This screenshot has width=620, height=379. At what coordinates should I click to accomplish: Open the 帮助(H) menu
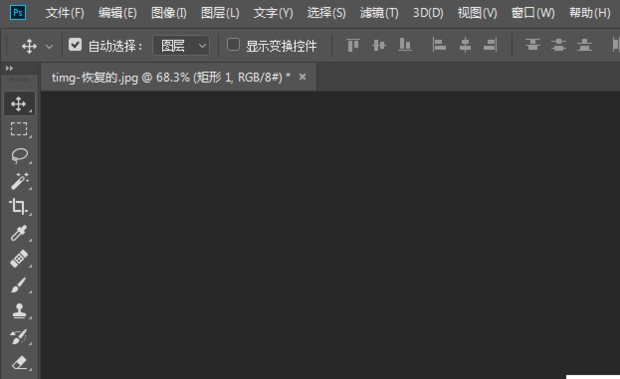(x=590, y=13)
